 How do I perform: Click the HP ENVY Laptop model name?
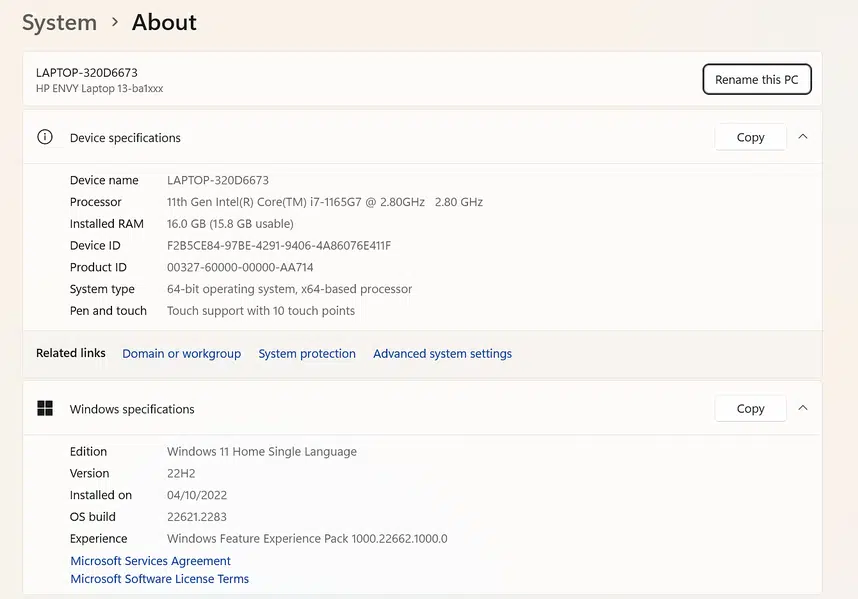click(99, 88)
